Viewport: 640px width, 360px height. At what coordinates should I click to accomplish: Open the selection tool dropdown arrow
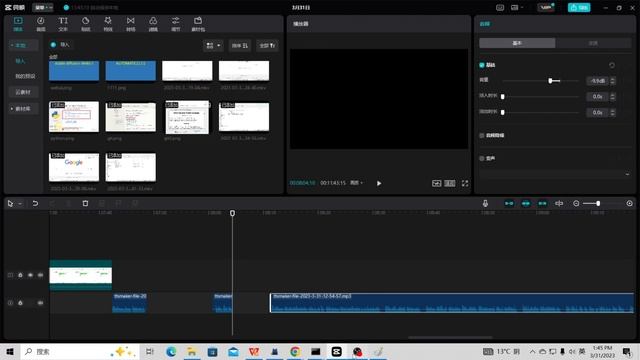(20, 203)
